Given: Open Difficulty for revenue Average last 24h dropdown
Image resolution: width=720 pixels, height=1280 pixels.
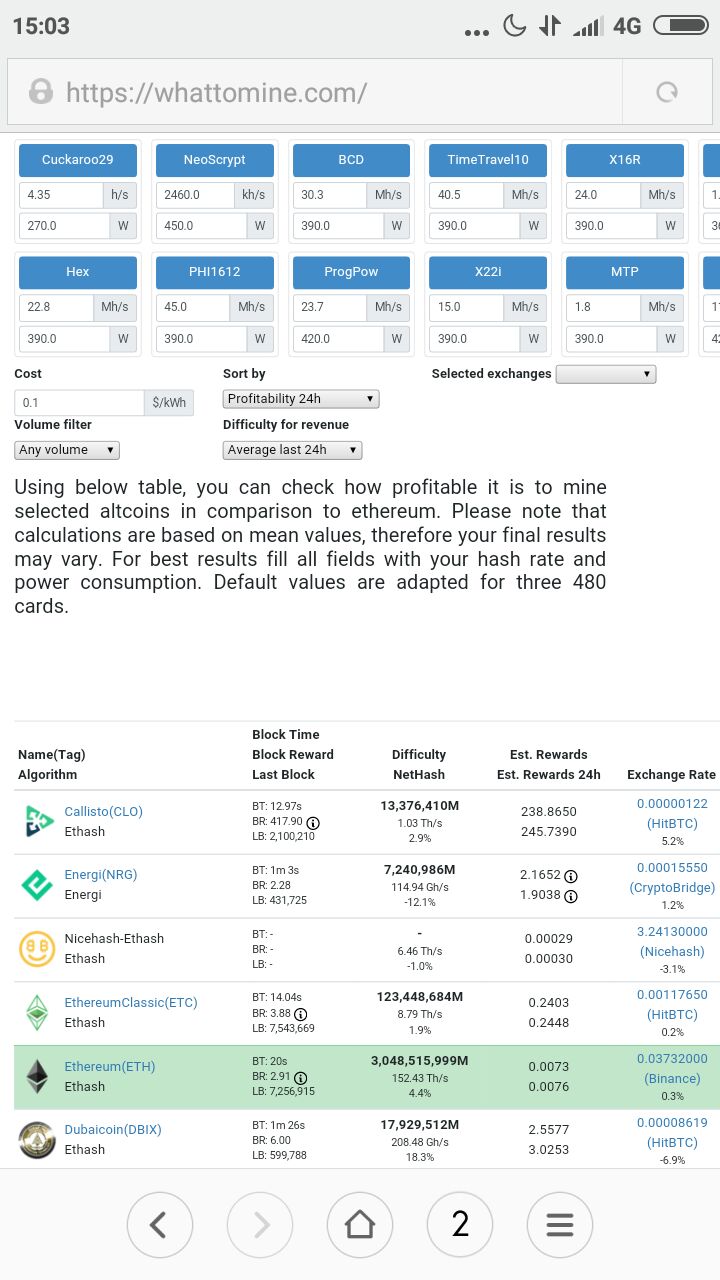Looking at the screenshot, I should (292, 450).
